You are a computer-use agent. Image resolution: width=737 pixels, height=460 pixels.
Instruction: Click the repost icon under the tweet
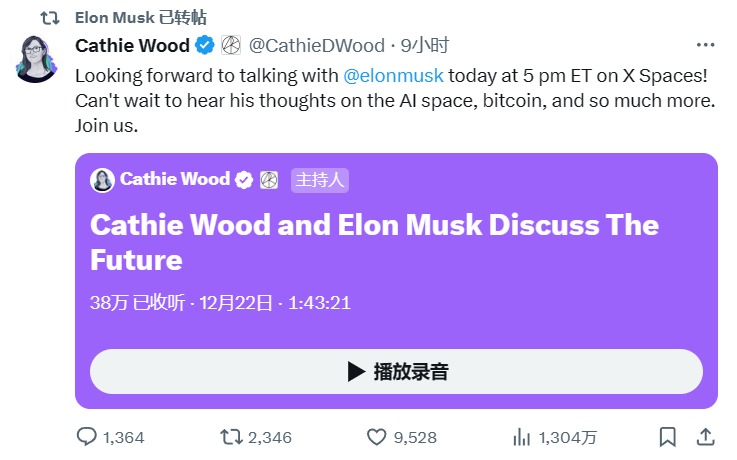(231, 437)
